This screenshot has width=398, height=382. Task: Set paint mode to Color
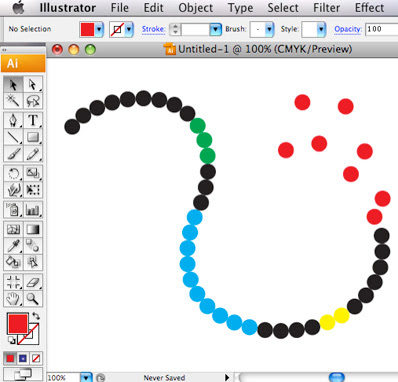click(x=10, y=359)
